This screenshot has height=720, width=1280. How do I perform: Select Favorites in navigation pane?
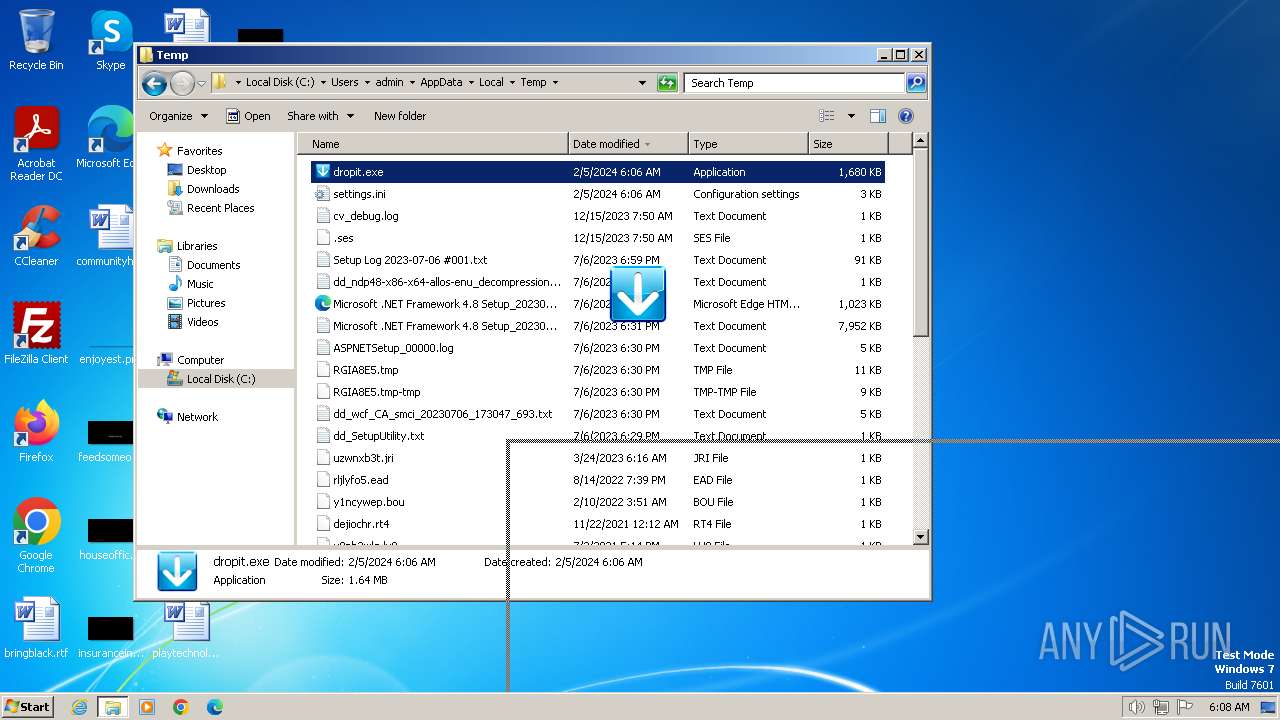click(199, 151)
